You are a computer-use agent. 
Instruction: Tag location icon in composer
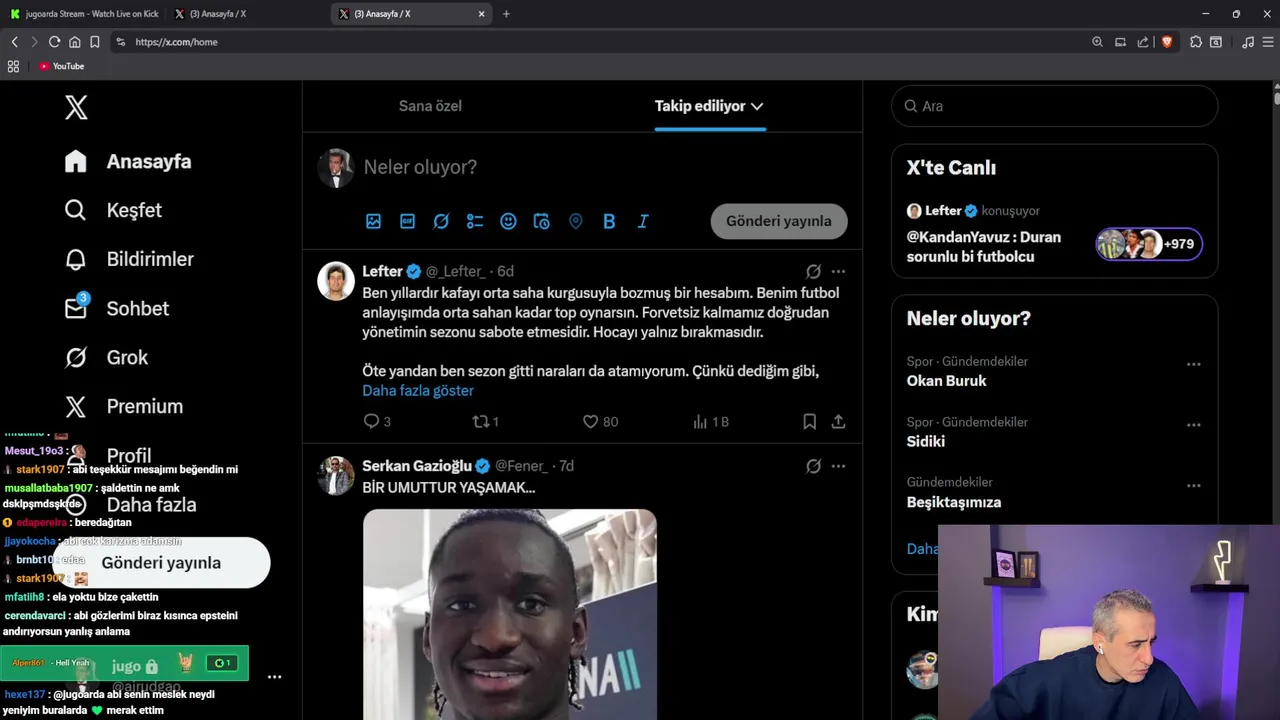[575, 221]
